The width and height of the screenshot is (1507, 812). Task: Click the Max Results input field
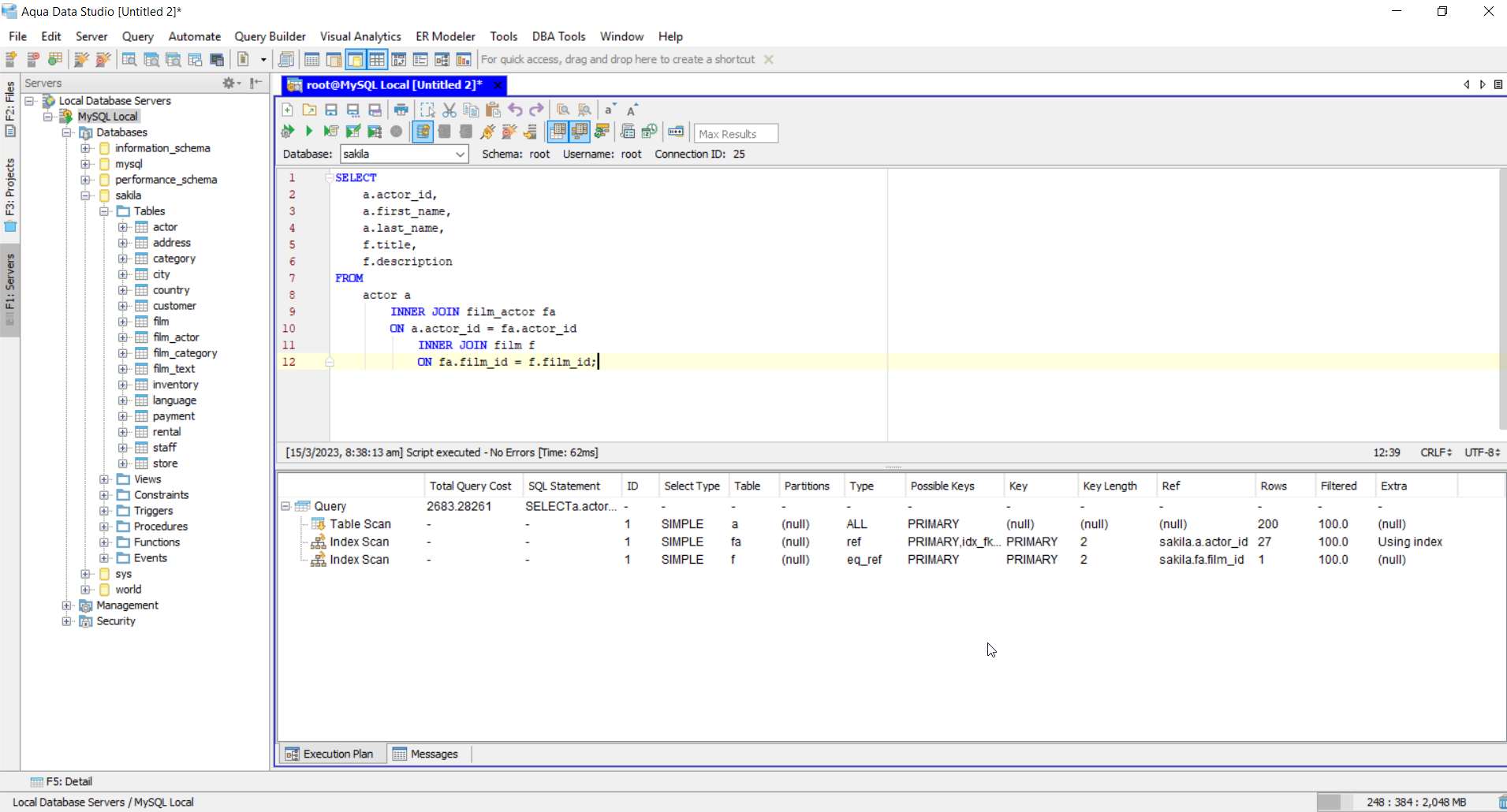[735, 134]
